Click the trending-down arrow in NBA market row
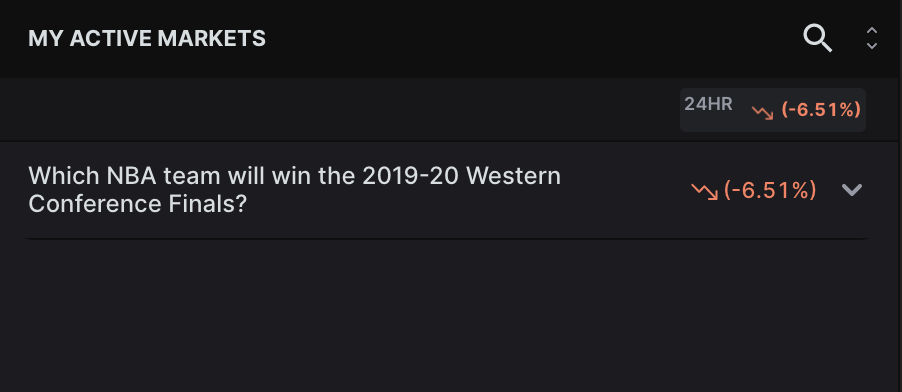The width and height of the screenshot is (902, 392). 705,191
